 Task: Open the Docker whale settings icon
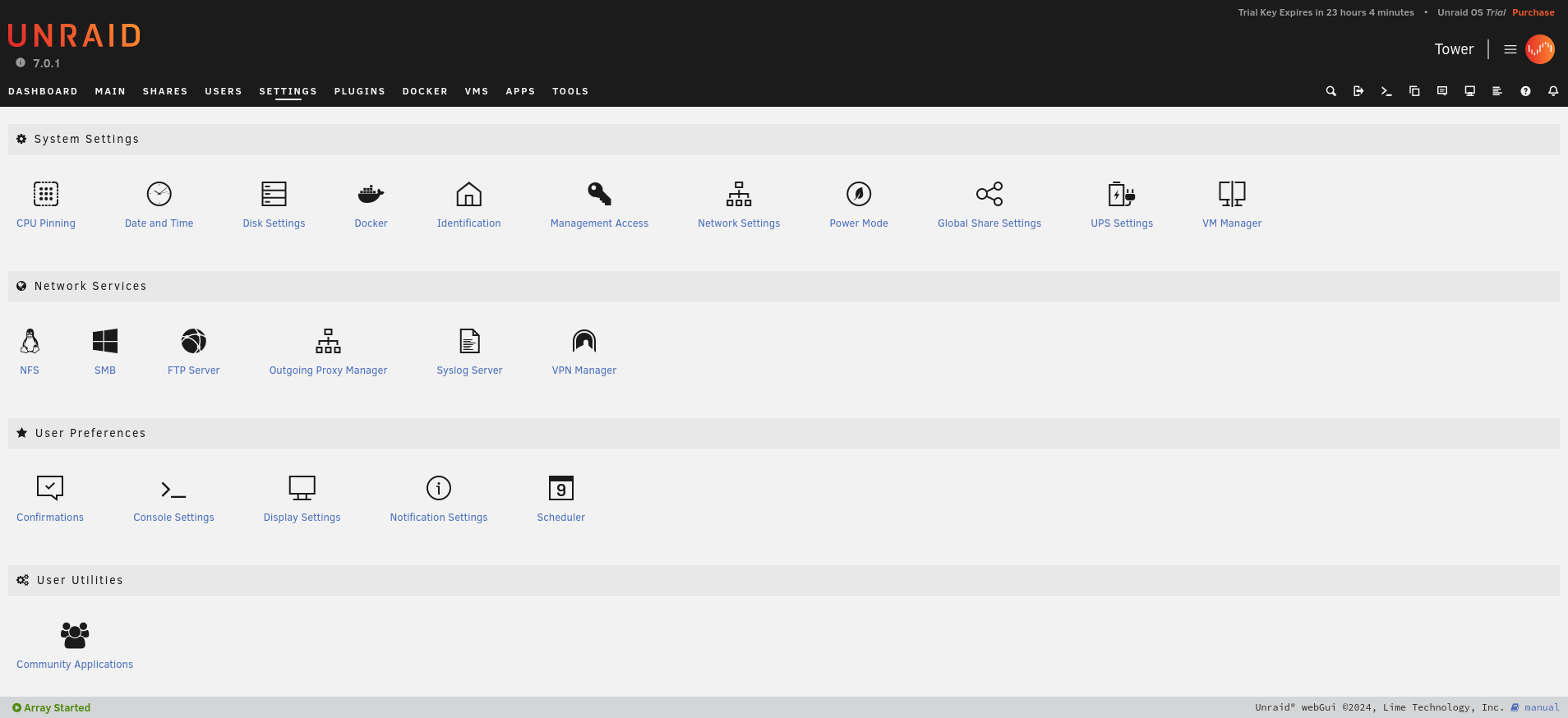click(x=371, y=194)
